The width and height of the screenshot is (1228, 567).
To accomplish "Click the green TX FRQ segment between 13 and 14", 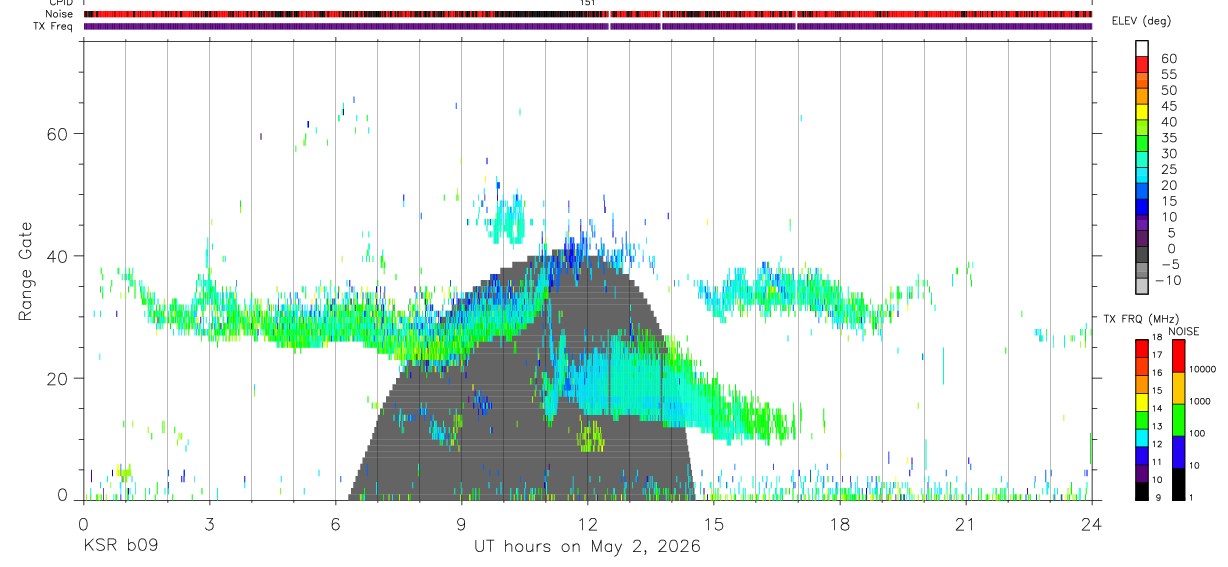I will click(x=1142, y=419).
